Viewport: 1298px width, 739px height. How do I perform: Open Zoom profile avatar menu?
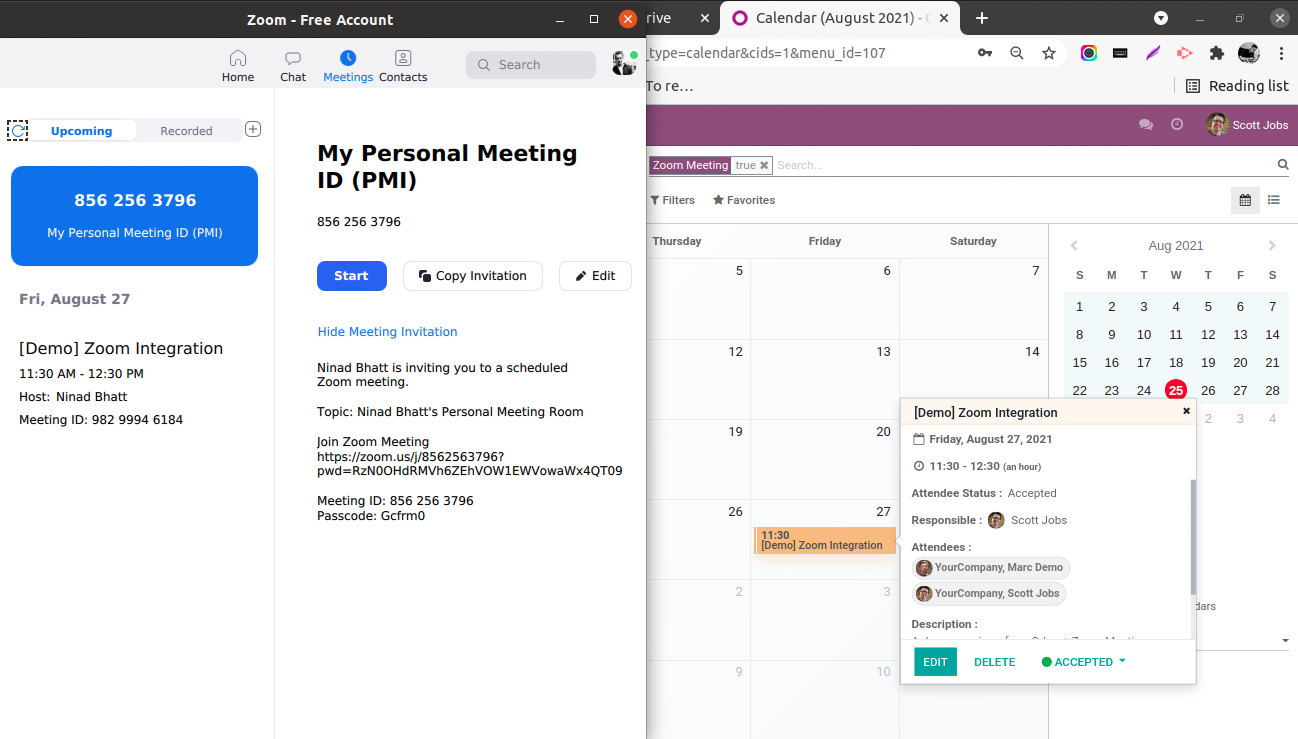click(624, 63)
